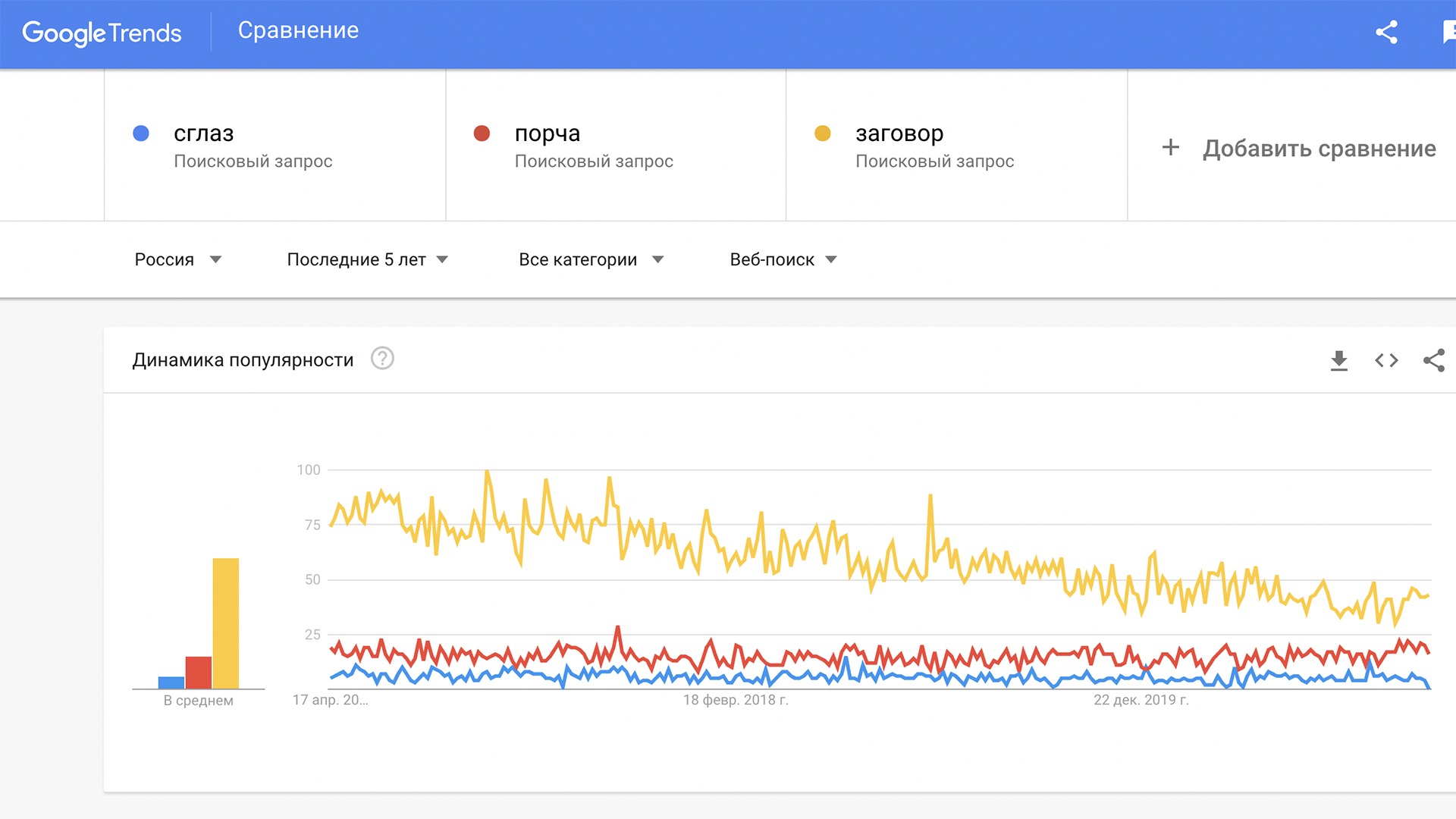Download the chart data as CSV
1456x819 pixels.
tap(1339, 360)
